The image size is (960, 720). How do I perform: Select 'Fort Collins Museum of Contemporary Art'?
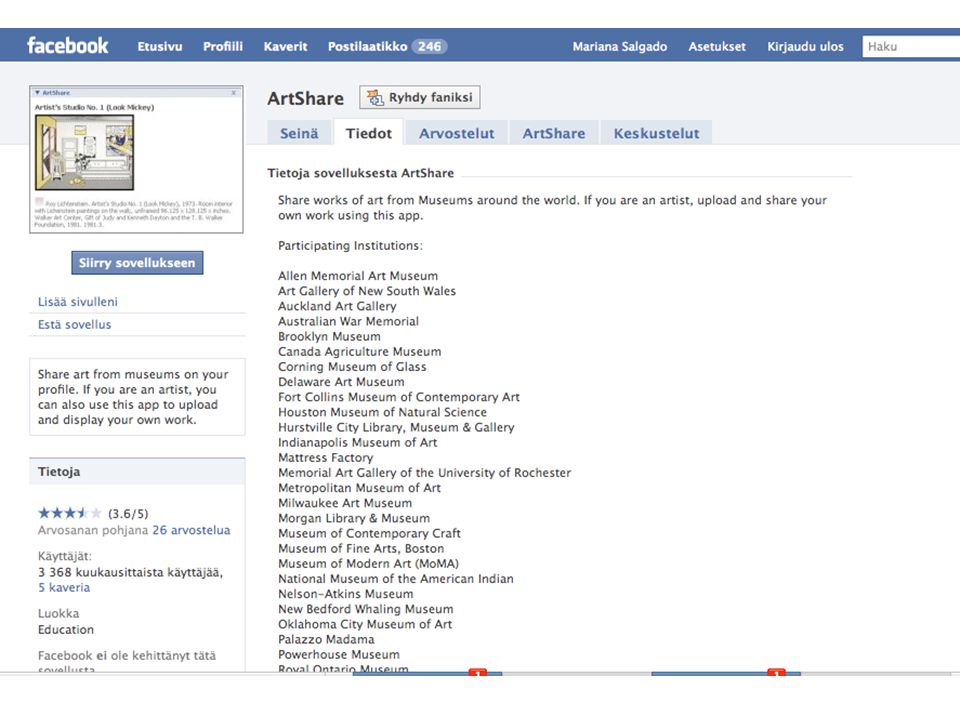pos(399,397)
